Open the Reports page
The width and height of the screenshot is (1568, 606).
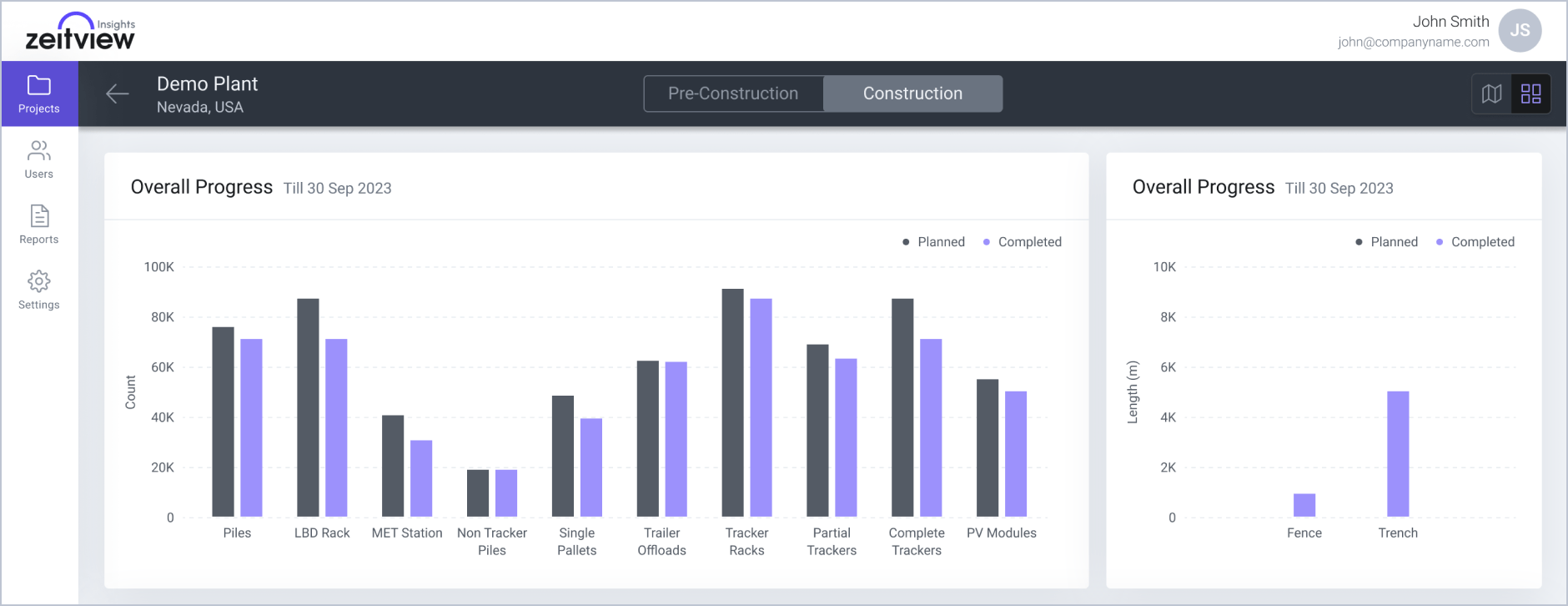coord(39,225)
